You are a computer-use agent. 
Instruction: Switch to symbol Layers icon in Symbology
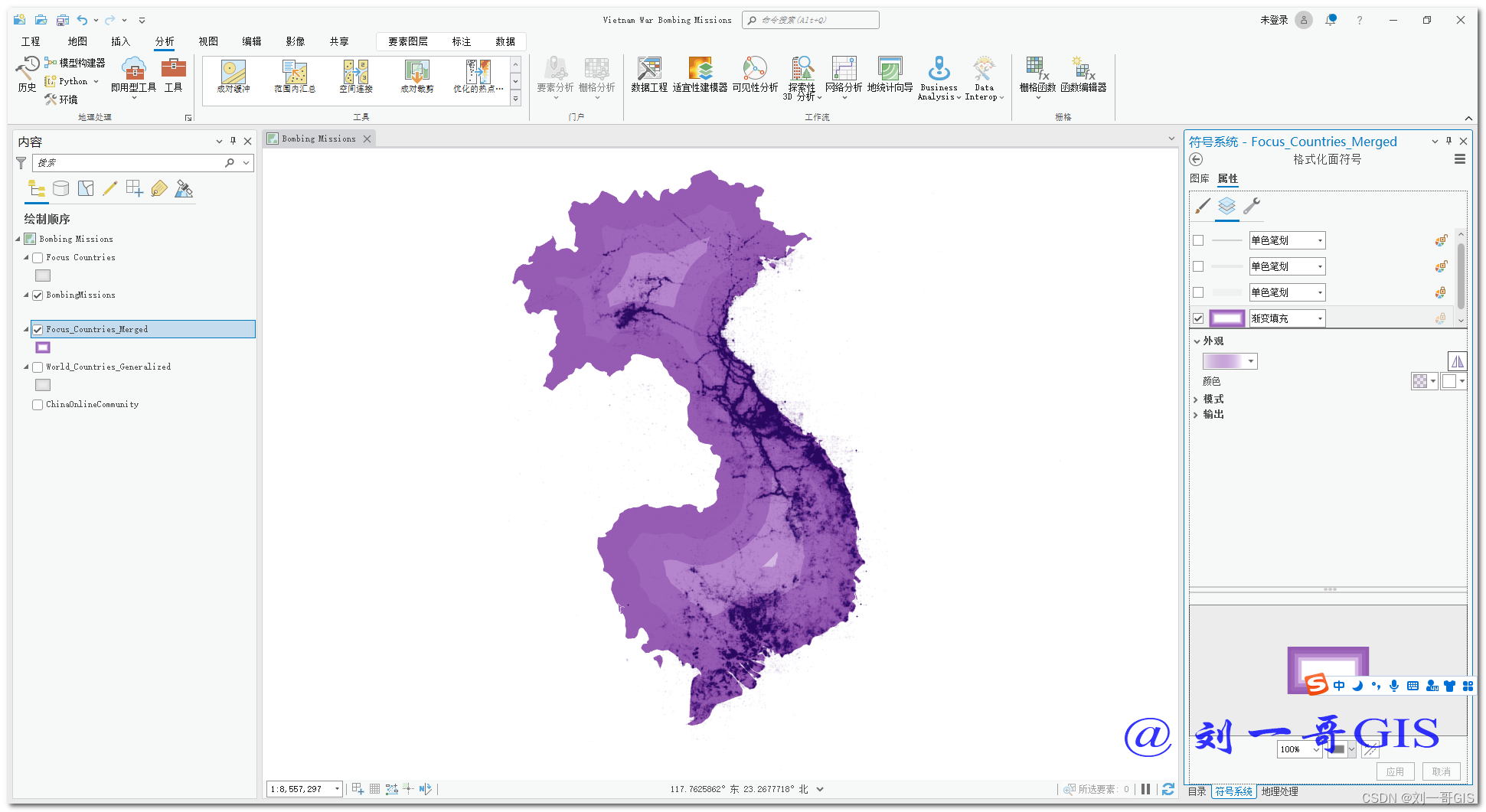1226,206
